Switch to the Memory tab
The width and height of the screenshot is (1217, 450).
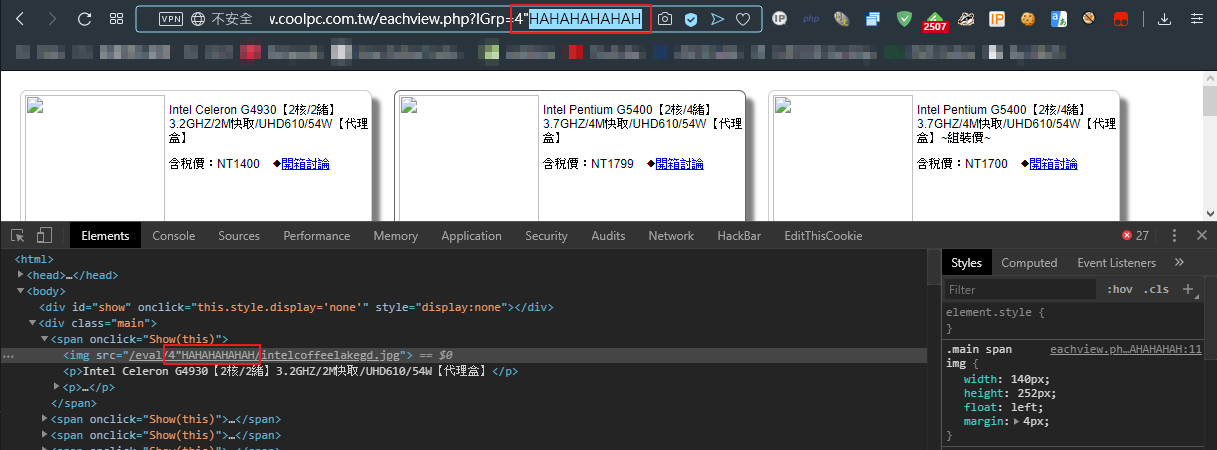click(395, 236)
